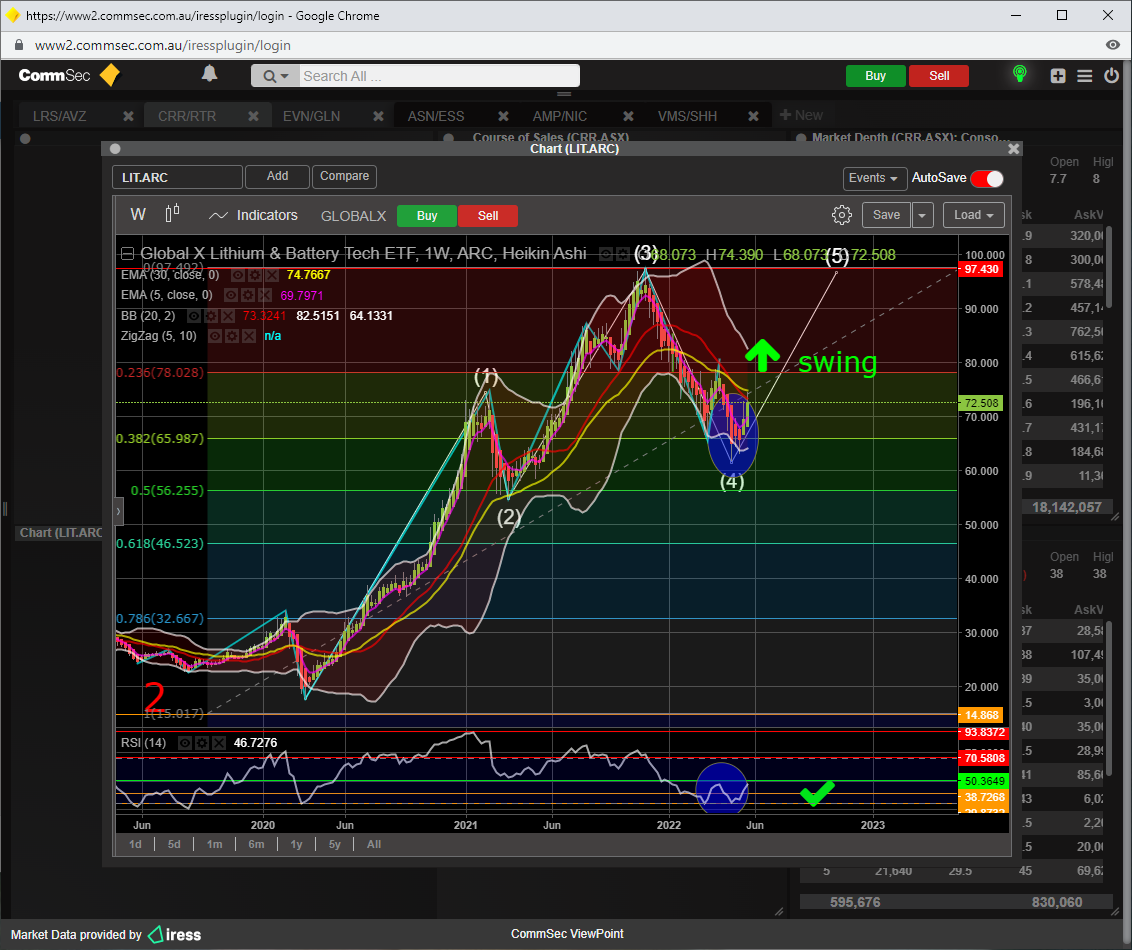Set chart range to 6m

pyautogui.click(x=256, y=844)
